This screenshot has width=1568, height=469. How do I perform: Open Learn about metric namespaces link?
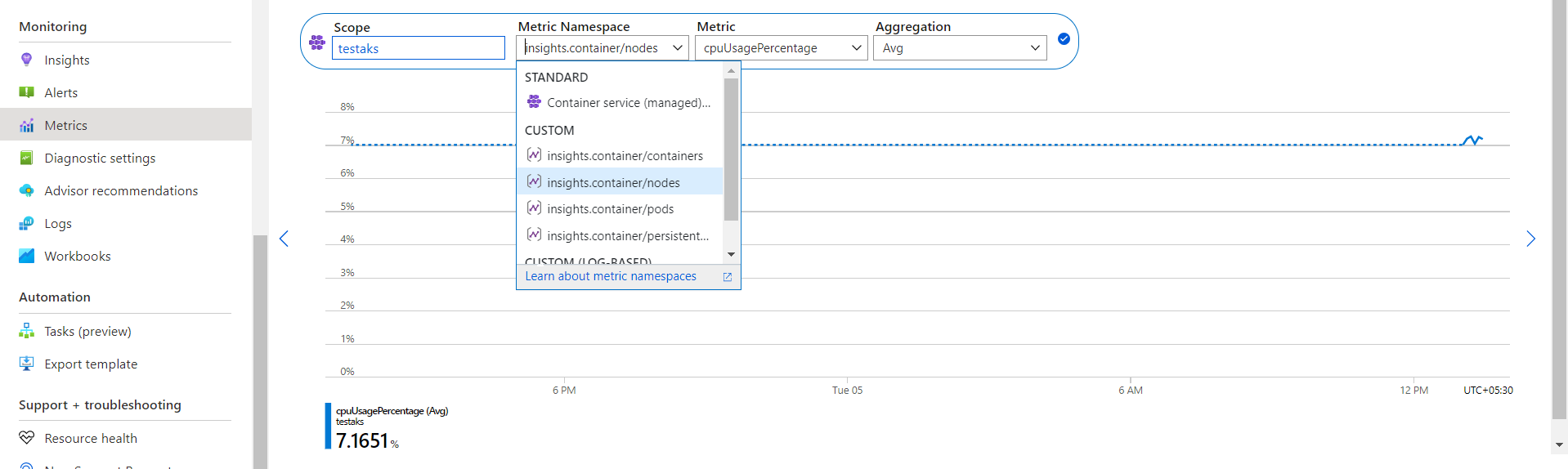[611, 276]
